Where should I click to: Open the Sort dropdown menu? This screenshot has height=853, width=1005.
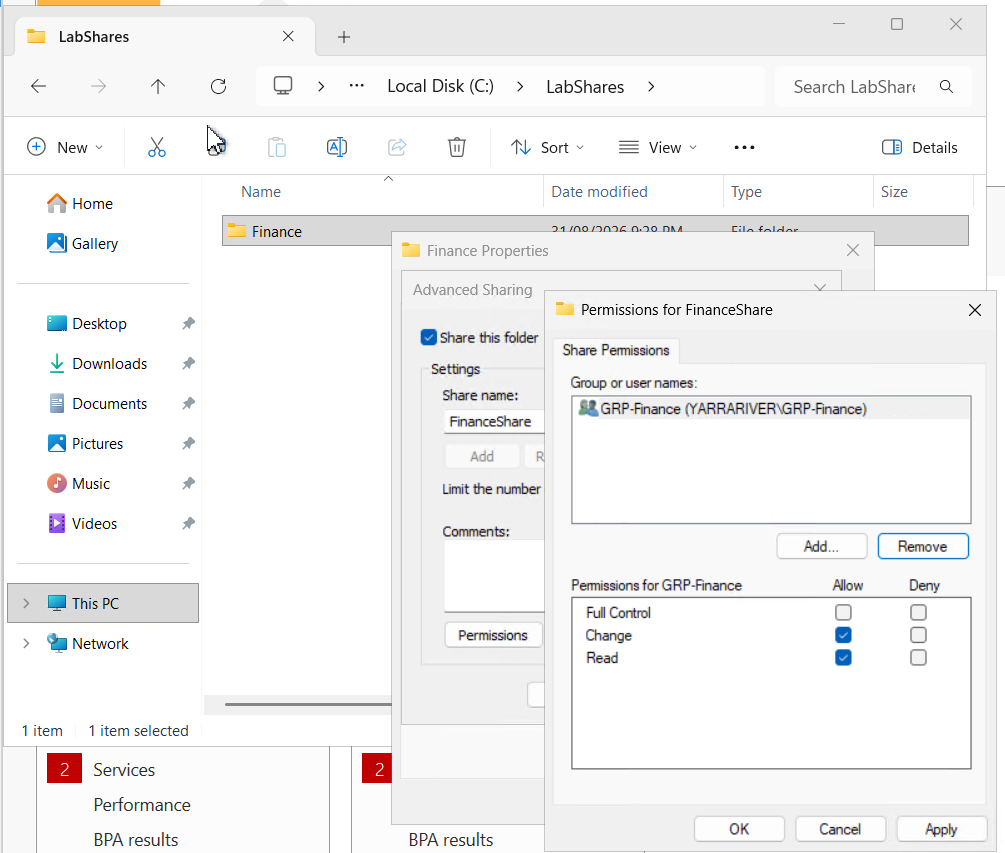[547, 147]
